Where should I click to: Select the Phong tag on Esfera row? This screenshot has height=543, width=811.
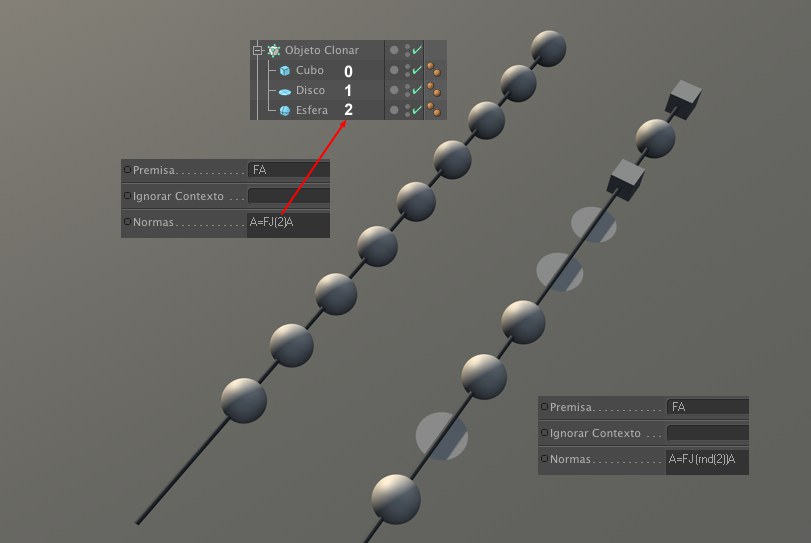pos(434,110)
